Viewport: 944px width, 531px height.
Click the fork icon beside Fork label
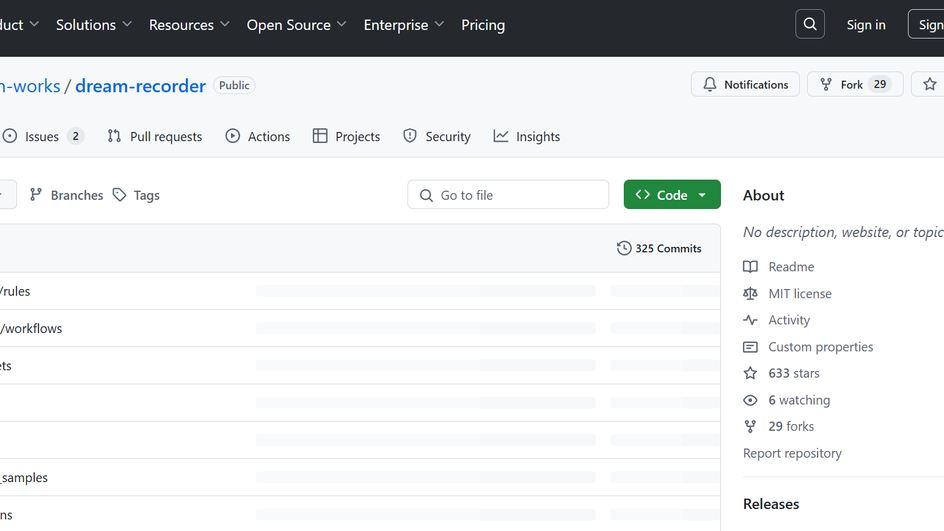826,84
